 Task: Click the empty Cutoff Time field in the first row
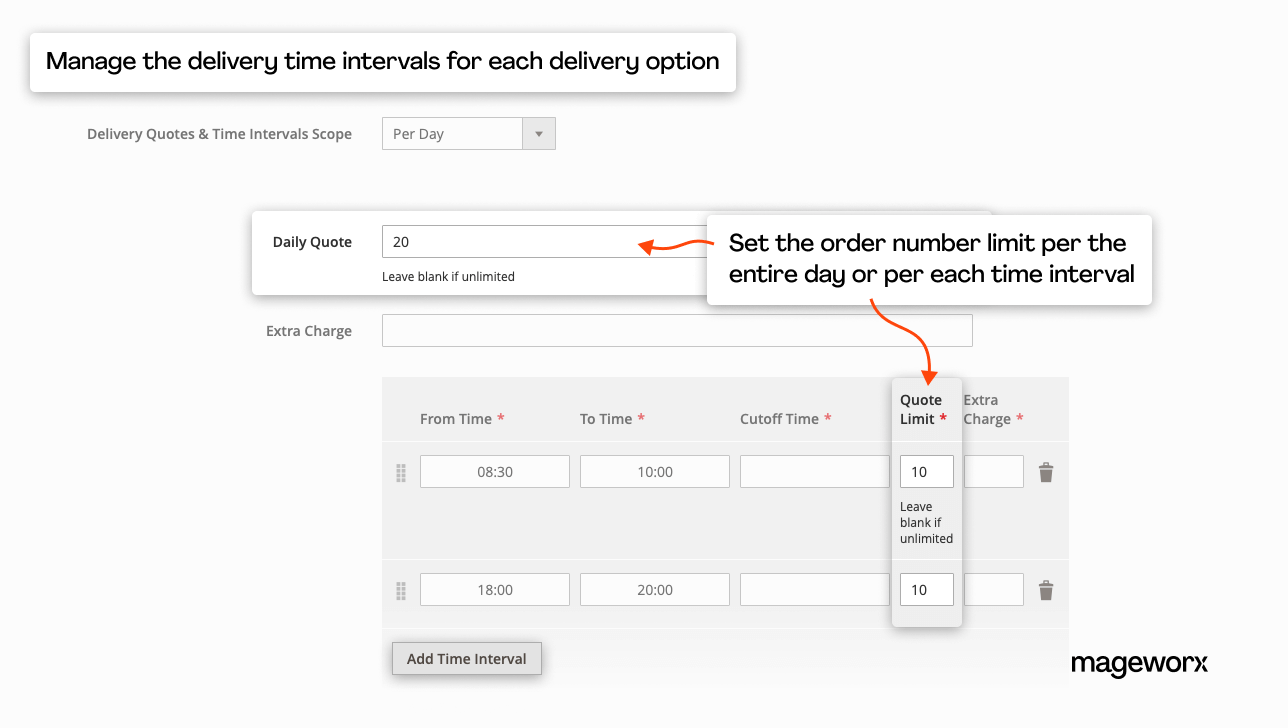814,471
